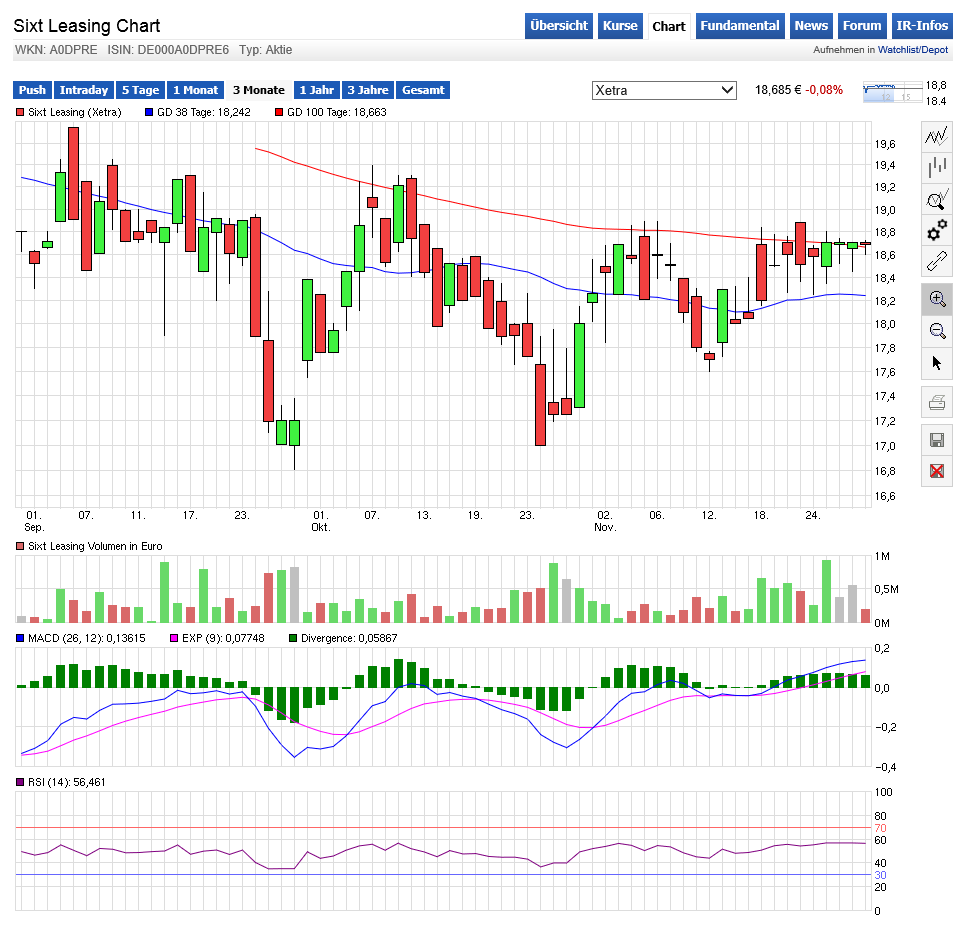Click the Sixt Leasing Volumen legend square
The height and width of the screenshot is (930, 963).
pyautogui.click(x=20, y=546)
